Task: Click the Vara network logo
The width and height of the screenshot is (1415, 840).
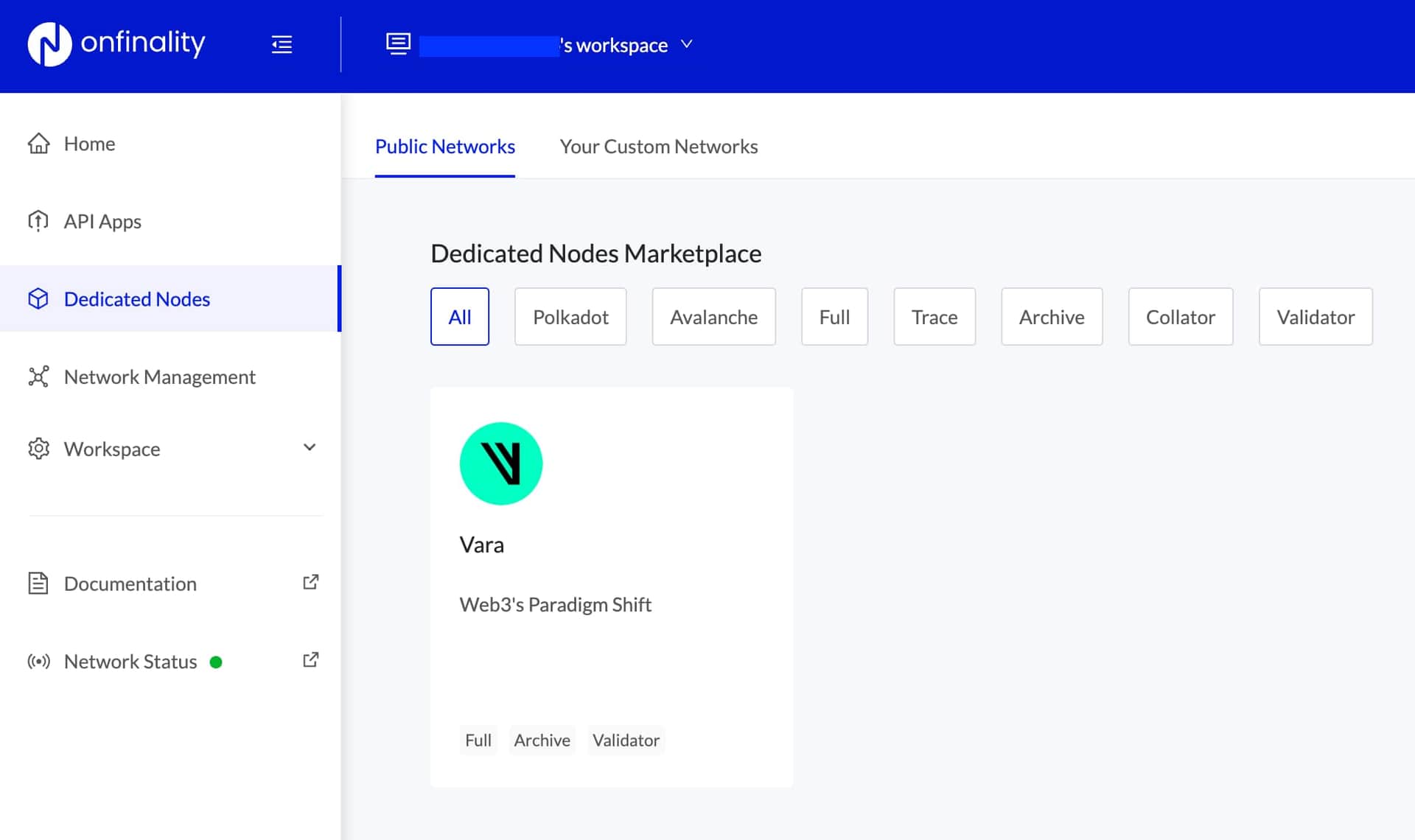Action: (501, 463)
